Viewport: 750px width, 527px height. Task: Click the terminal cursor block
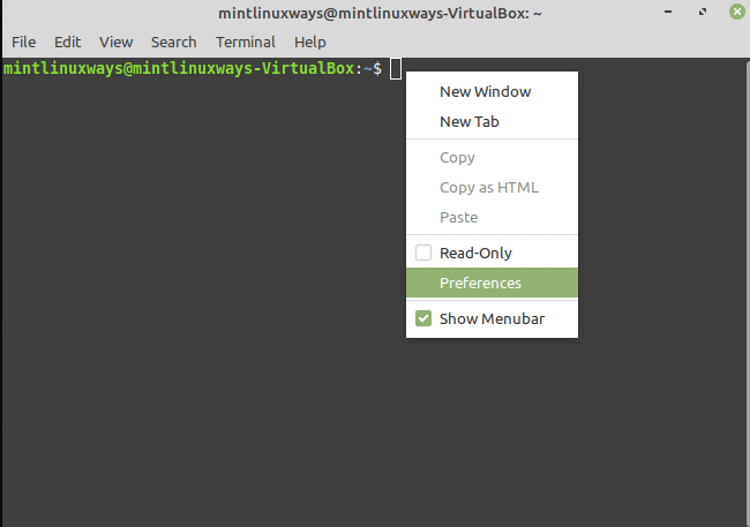point(396,68)
